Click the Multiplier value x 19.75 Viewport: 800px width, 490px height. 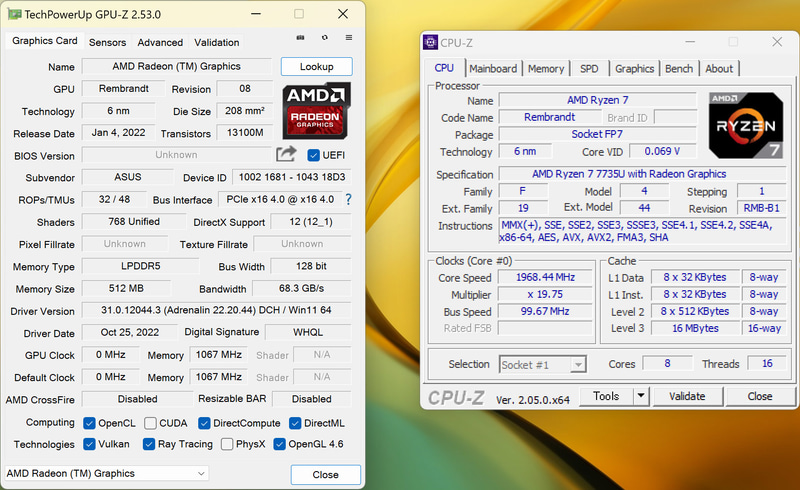[x=545, y=295]
